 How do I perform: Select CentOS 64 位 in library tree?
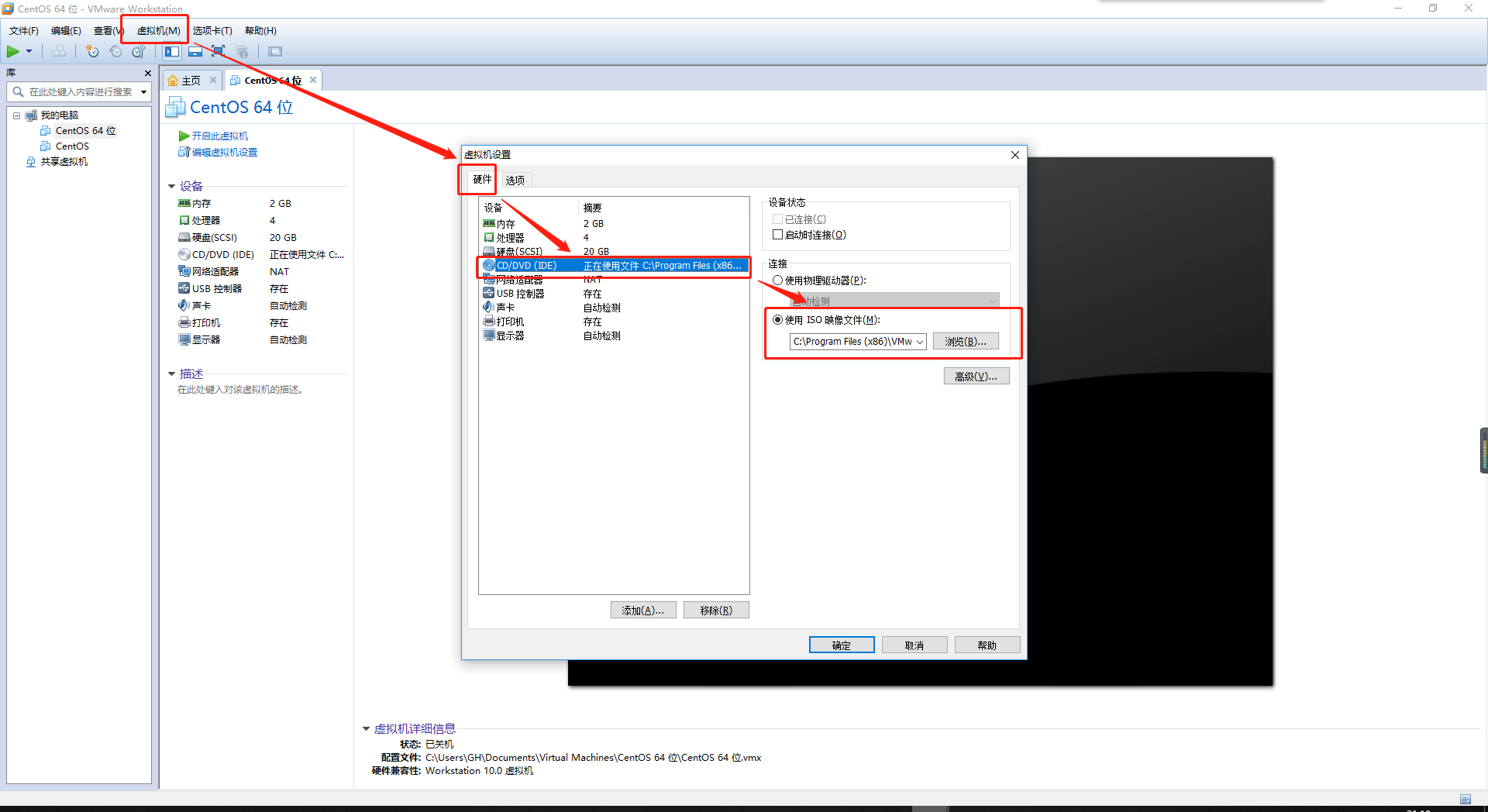click(x=85, y=131)
